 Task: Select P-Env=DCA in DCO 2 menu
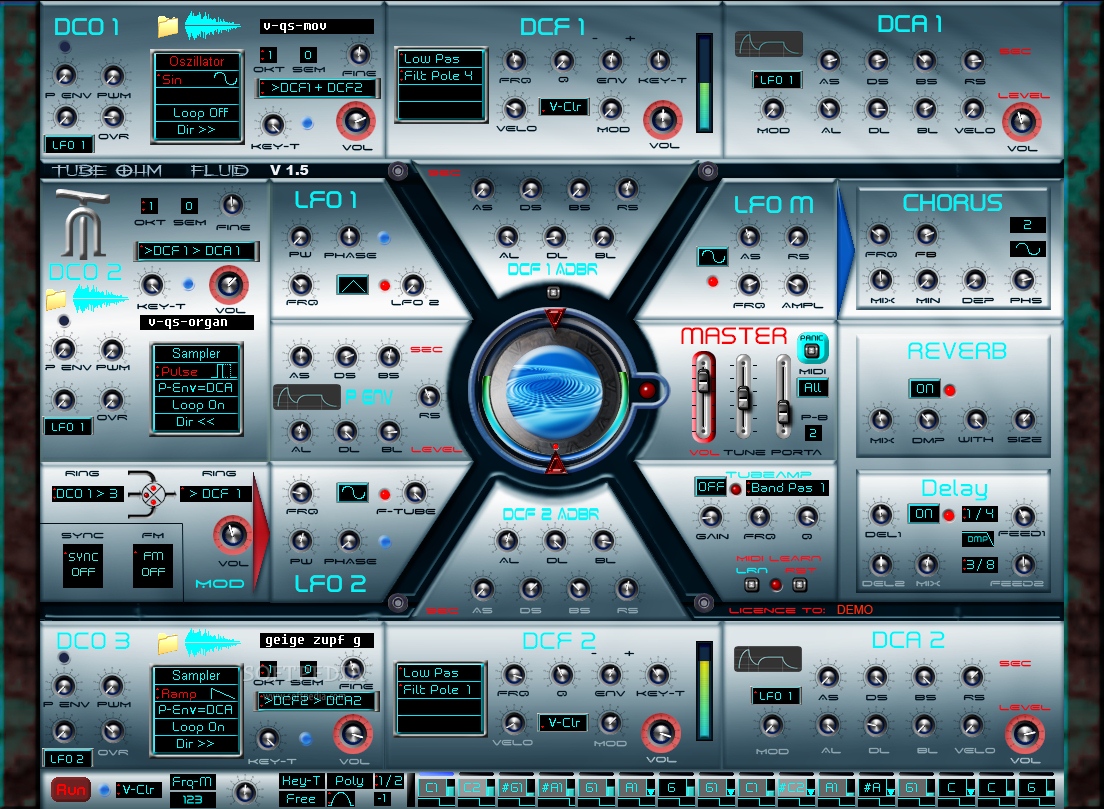(197, 388)
